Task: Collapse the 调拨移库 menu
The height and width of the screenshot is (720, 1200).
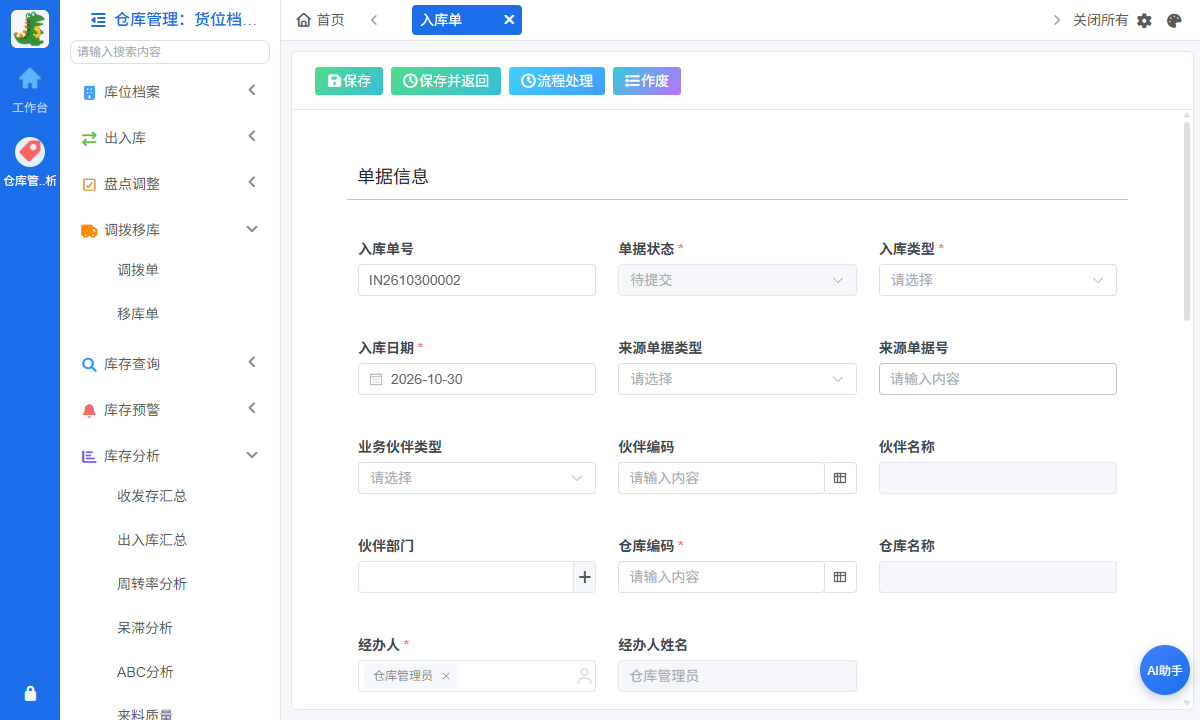Action: [170, 230]
